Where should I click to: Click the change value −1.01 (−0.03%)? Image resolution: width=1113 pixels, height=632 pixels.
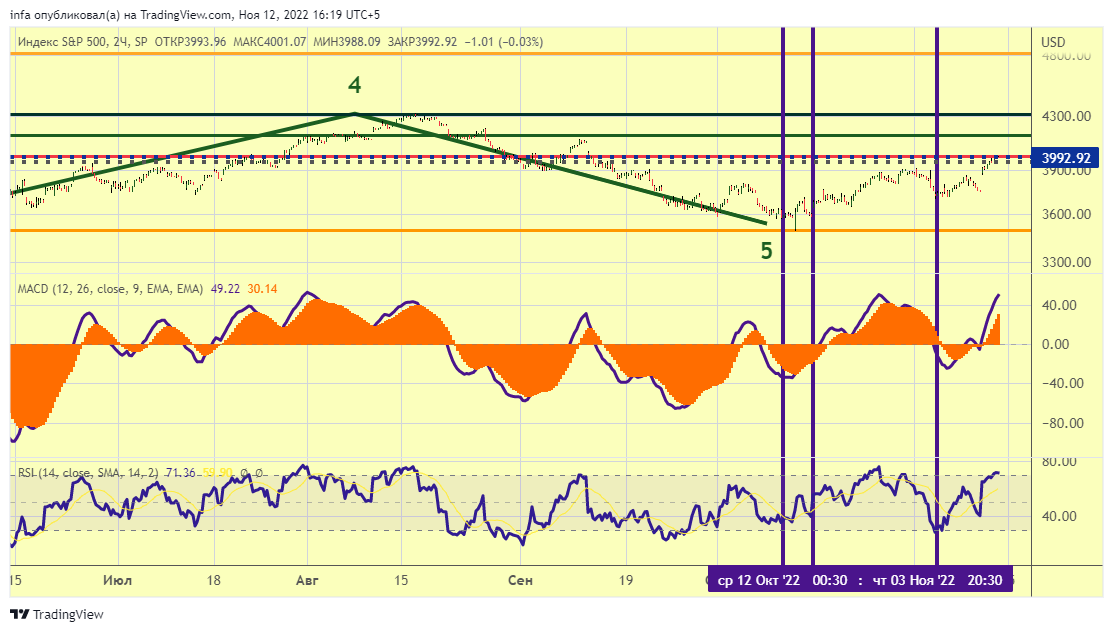coord(503,42)
